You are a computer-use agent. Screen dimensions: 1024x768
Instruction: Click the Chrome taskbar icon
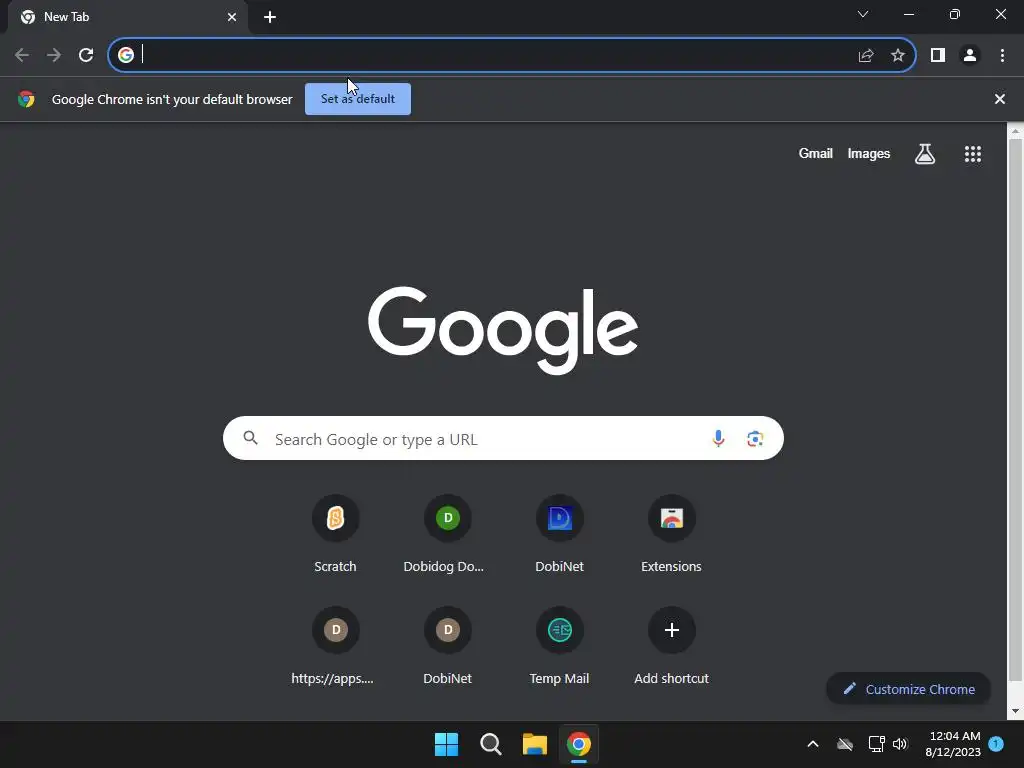click(579, 744)
